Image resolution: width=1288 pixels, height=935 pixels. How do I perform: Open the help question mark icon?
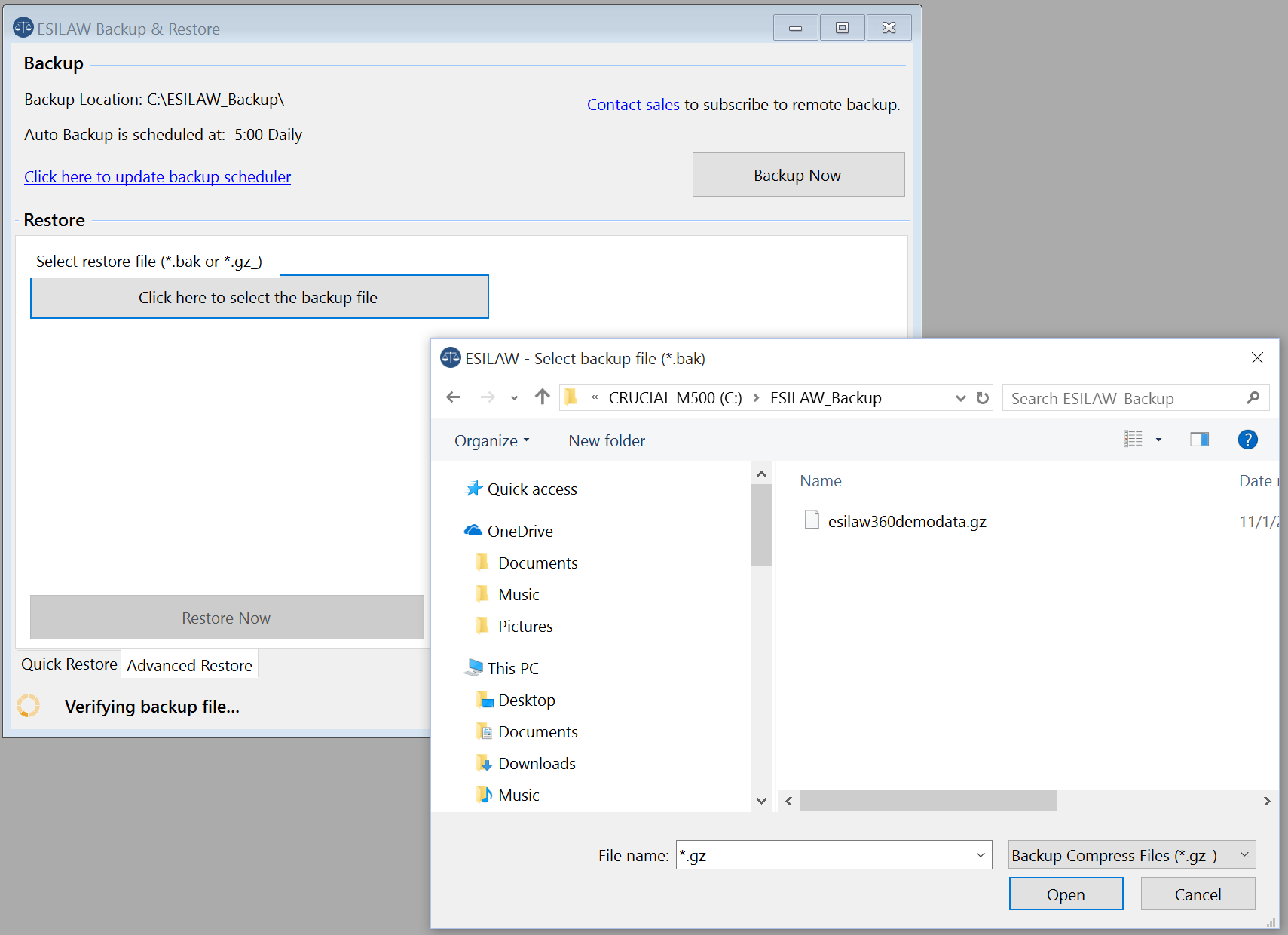(1247, 439)
